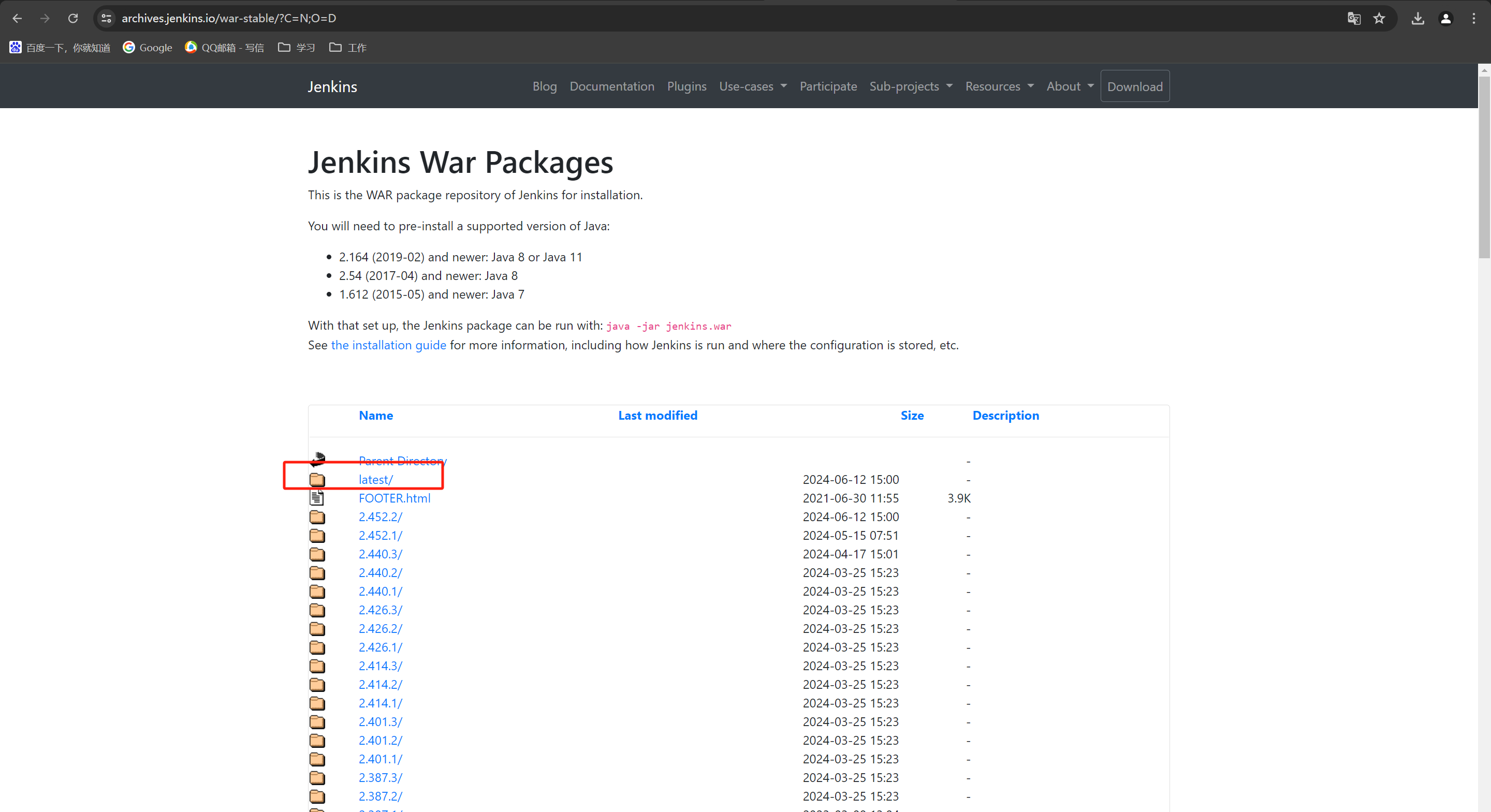Click the 3.9K size value
This screenshot has width=1491, height=812.
958,498
